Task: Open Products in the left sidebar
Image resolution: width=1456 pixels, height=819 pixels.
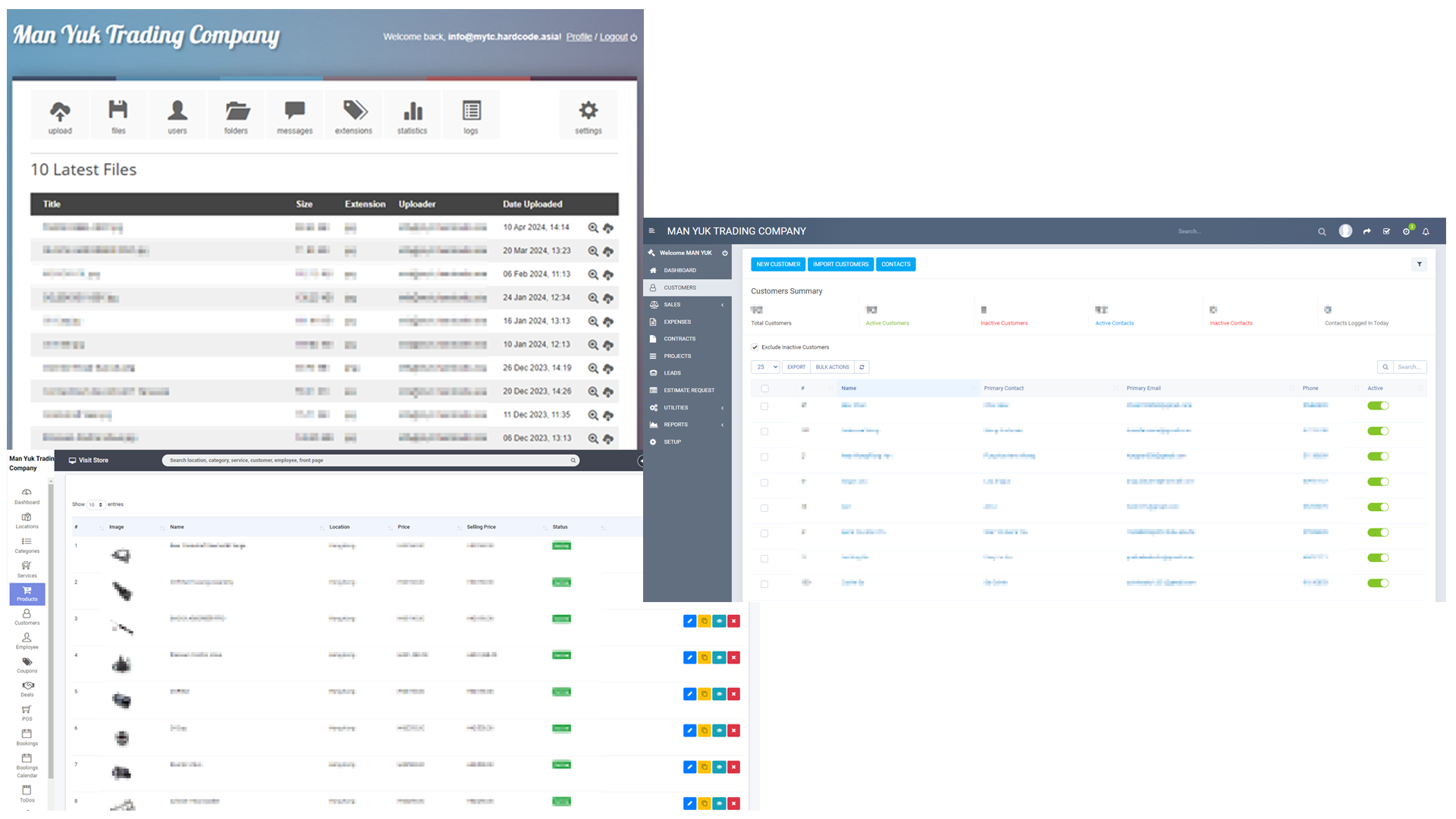Action: (27, 594)
